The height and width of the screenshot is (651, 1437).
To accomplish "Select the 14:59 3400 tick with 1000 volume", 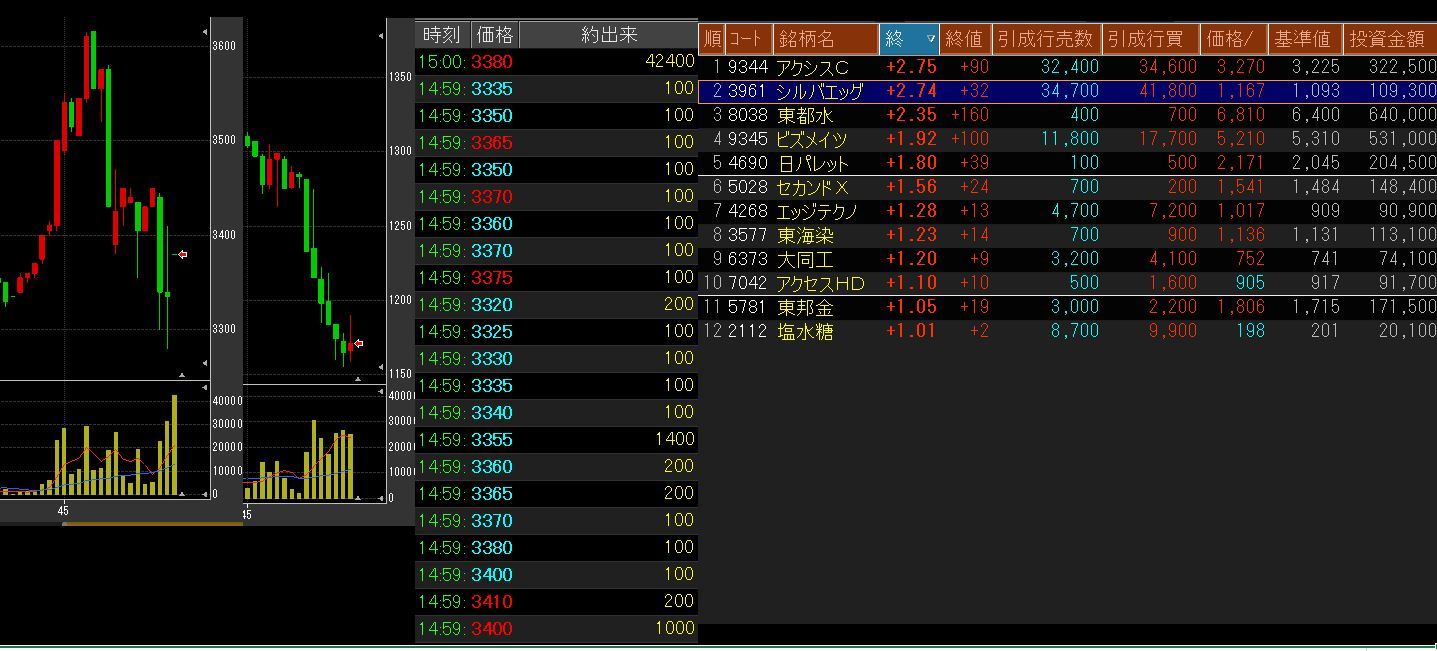I will [556, 628].
